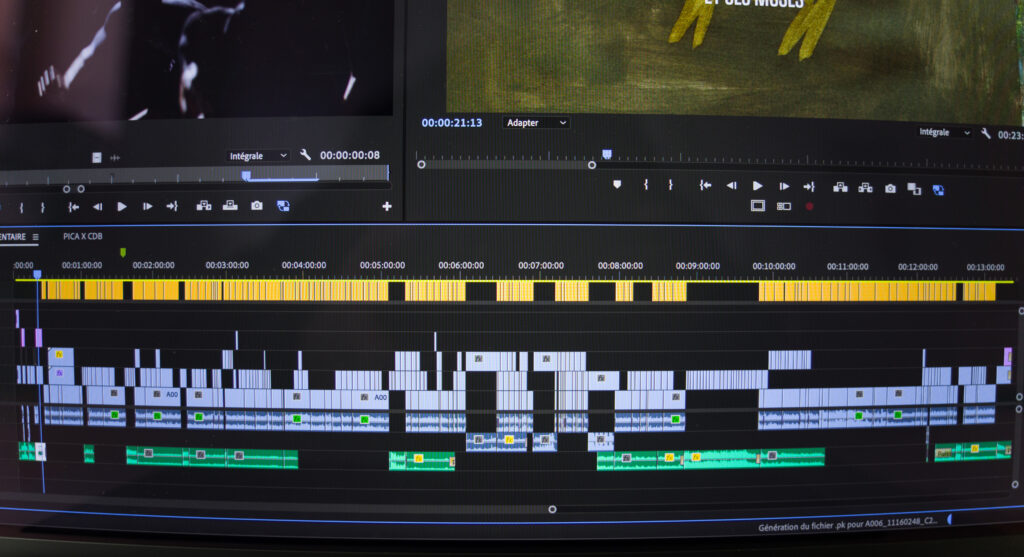Open Source monitor button editor plus

pos(387,207)
